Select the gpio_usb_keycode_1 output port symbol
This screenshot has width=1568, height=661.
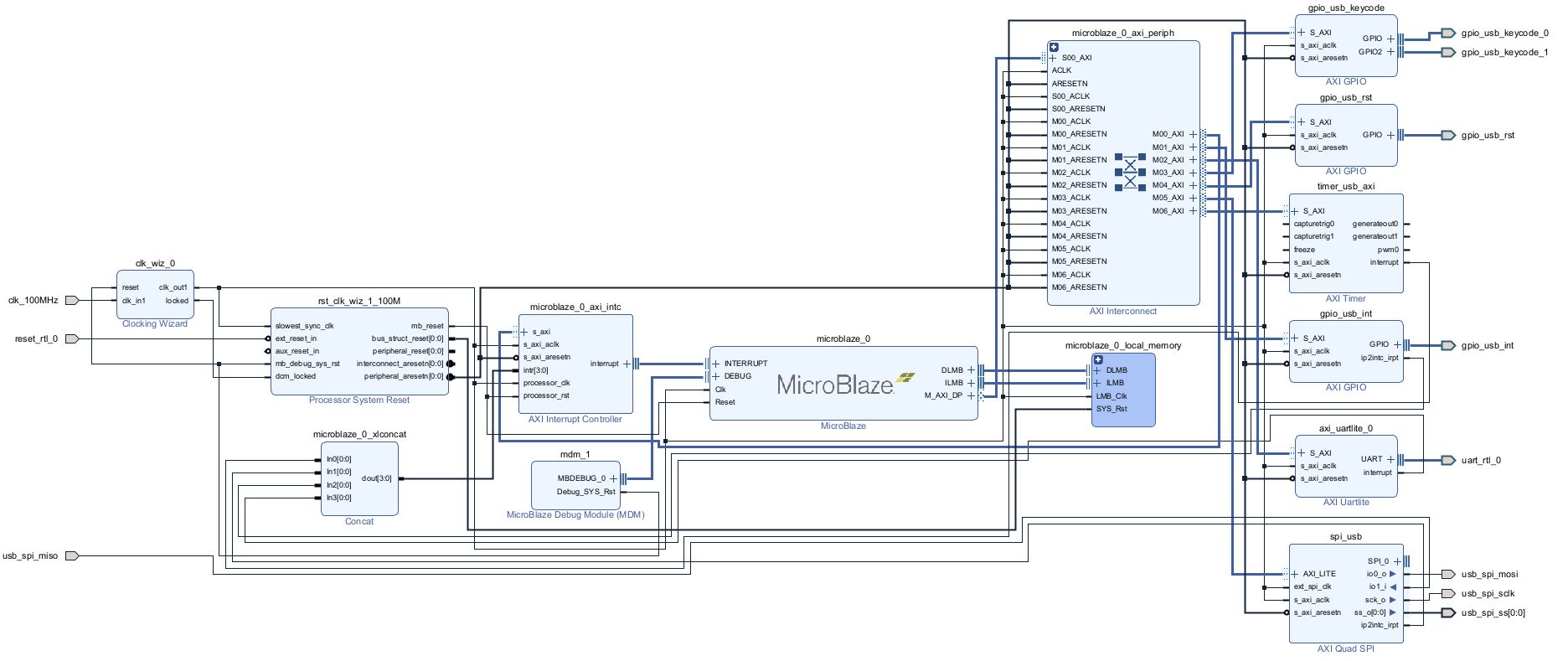(1448, 52)
